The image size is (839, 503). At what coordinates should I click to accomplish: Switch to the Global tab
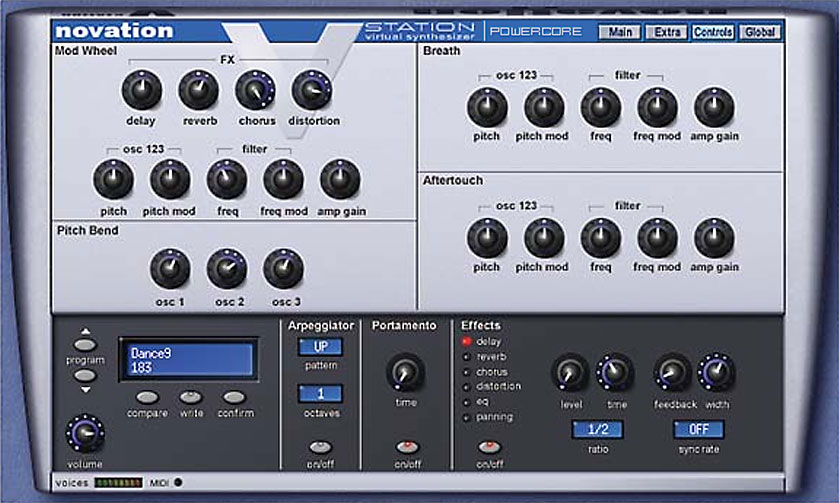(761, 32)
